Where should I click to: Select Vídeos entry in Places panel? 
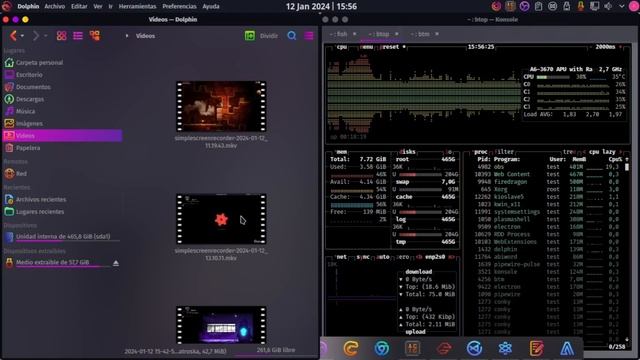[x=62, y=136]
